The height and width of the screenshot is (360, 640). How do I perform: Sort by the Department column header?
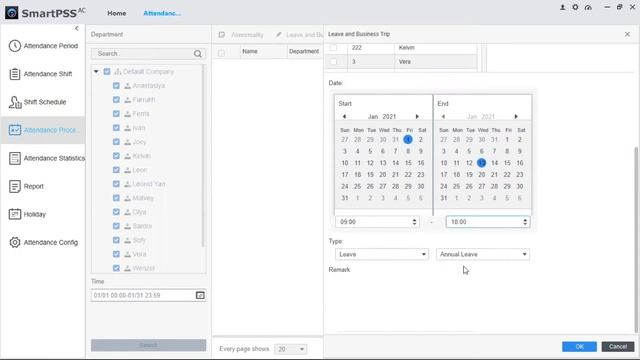pyautogui.click(x=304, y=51)
